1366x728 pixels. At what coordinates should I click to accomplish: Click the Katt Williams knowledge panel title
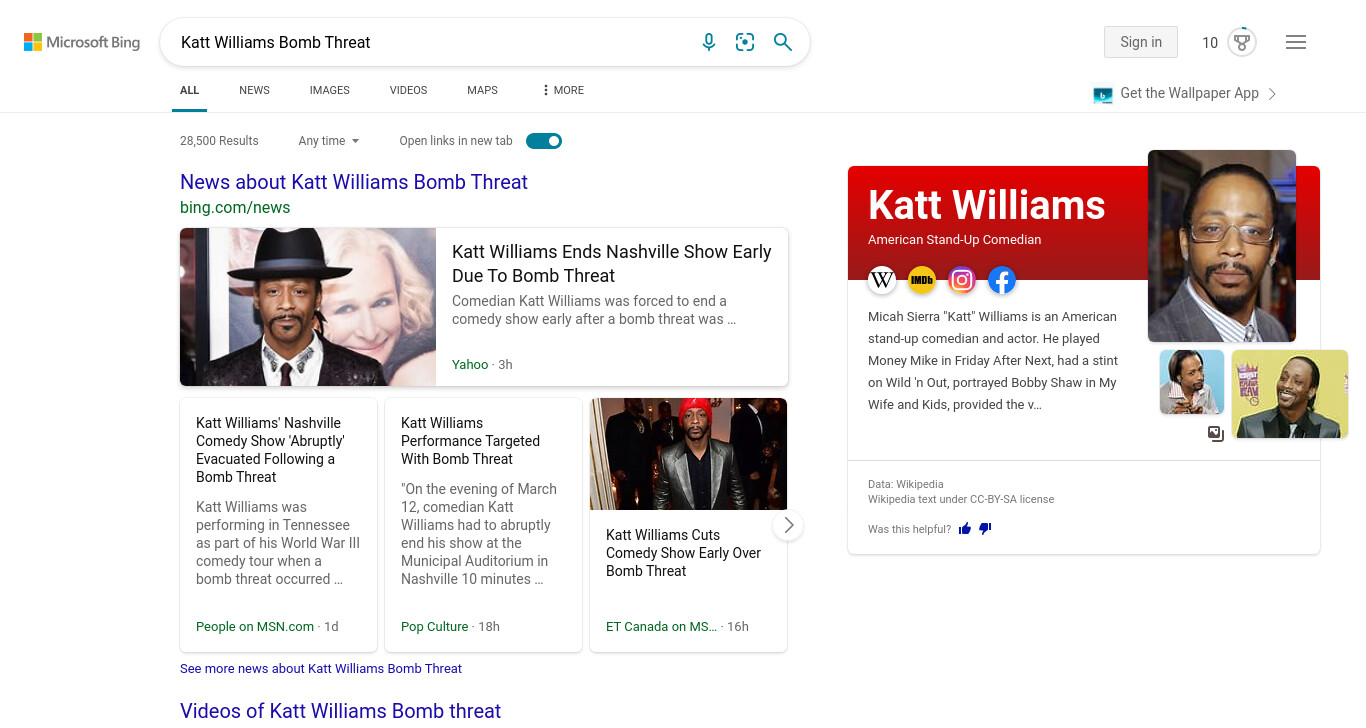pyautogui.click(x=987, y=205)
